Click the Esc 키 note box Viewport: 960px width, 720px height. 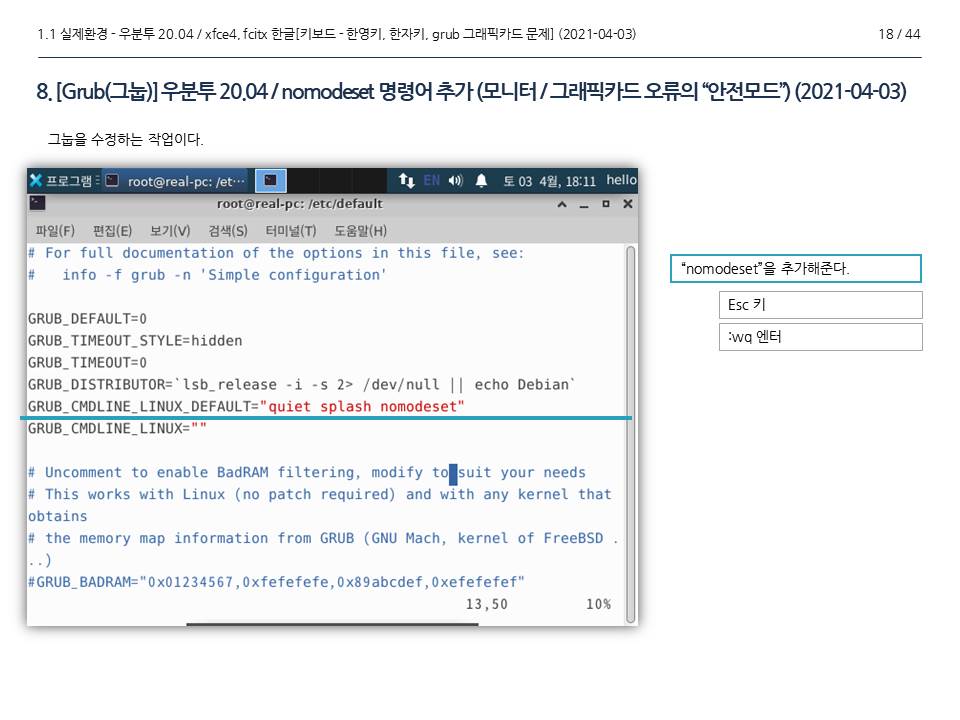click(x=820, y=305)
